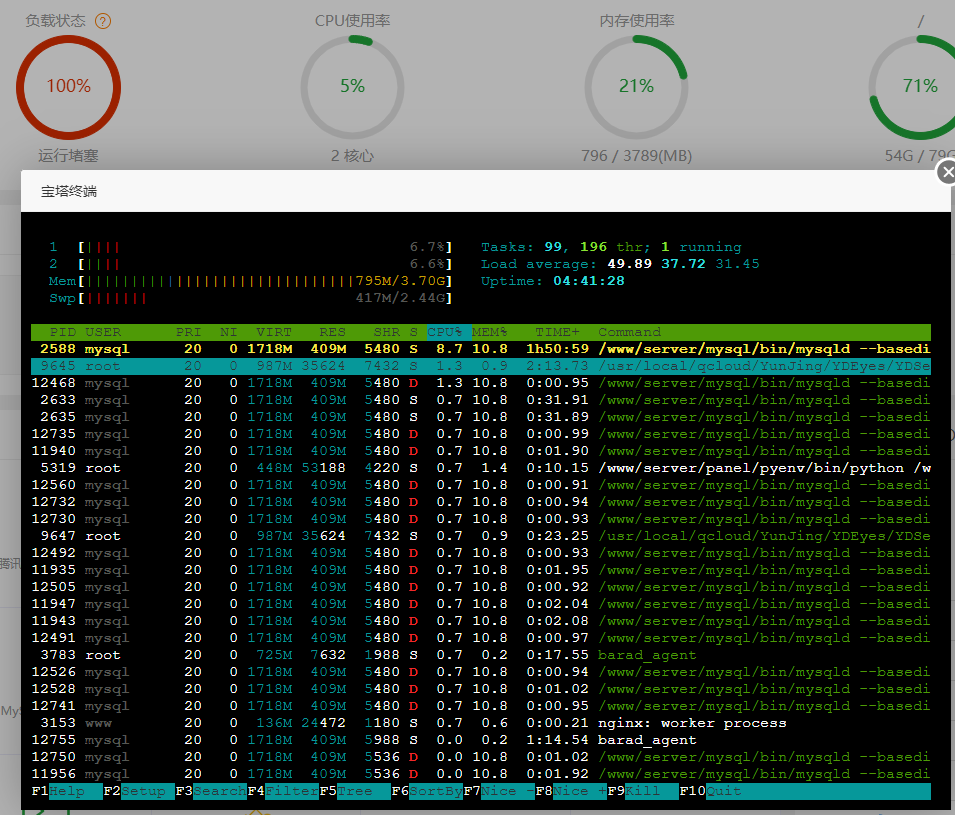The height and width of the screenshot is (815, 955).
Task: Click the load status help question icon
Action: tap(103, 21)
